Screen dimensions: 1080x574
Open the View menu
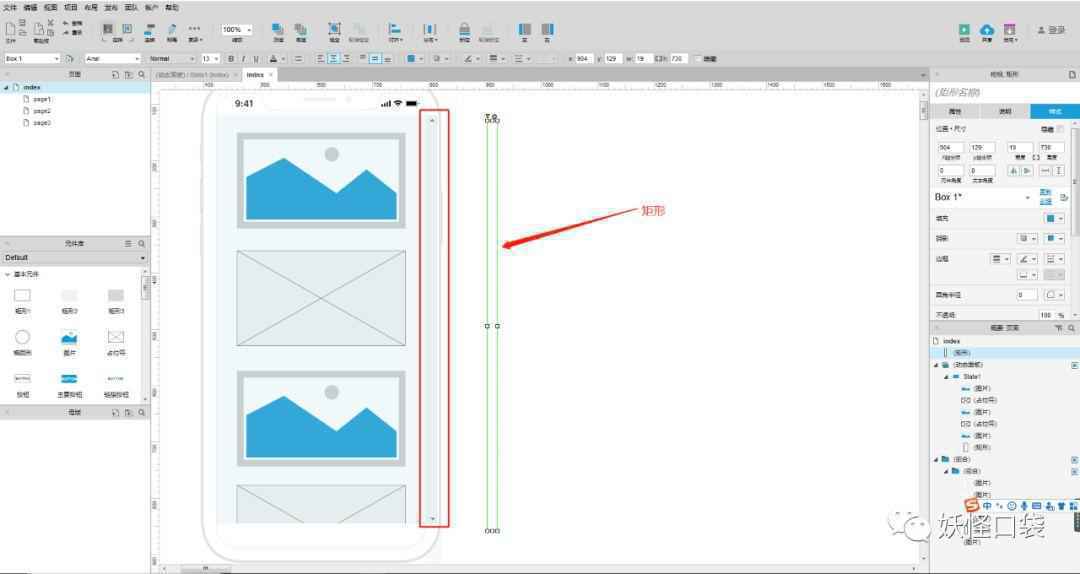point(50,8)
